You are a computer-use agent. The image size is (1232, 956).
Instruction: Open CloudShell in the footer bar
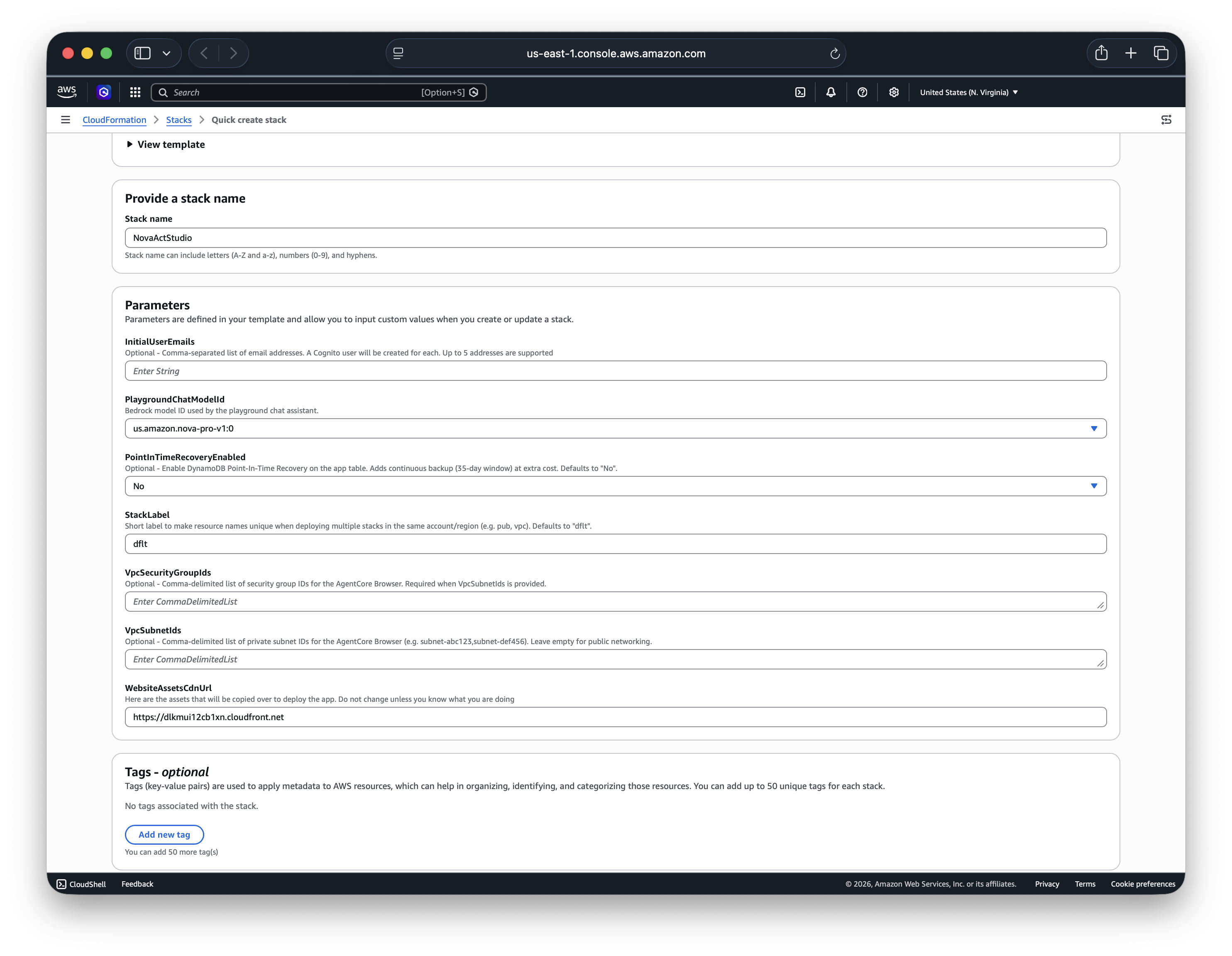(x=81, y=884)
